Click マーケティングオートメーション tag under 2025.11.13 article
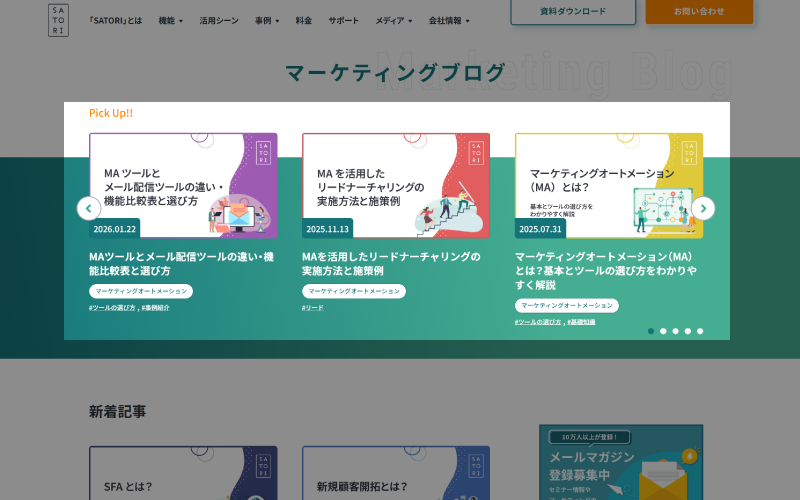This screenshot has height=500, width=800. click(354, 291)
